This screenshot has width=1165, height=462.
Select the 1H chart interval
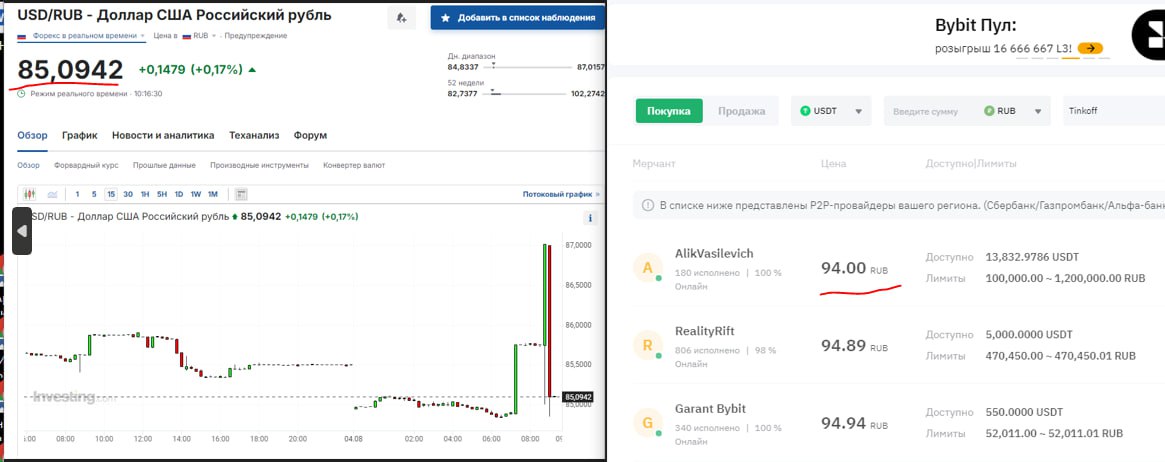click(x=145, y=194)
